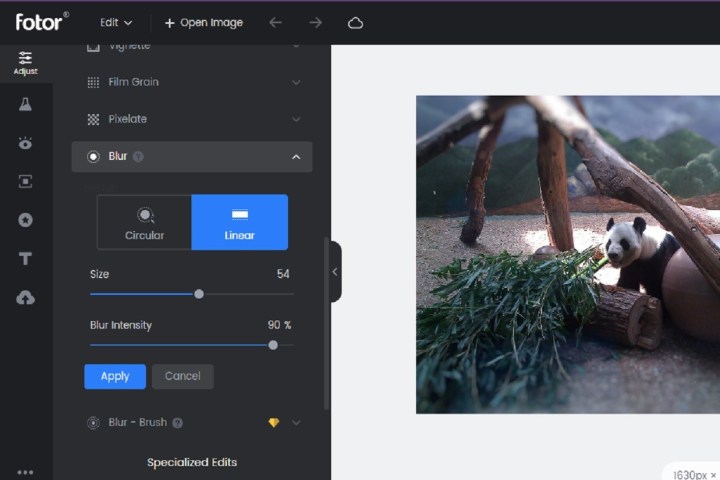
Task: Click the premium diamond icon
Action: (x=274, y=423)
